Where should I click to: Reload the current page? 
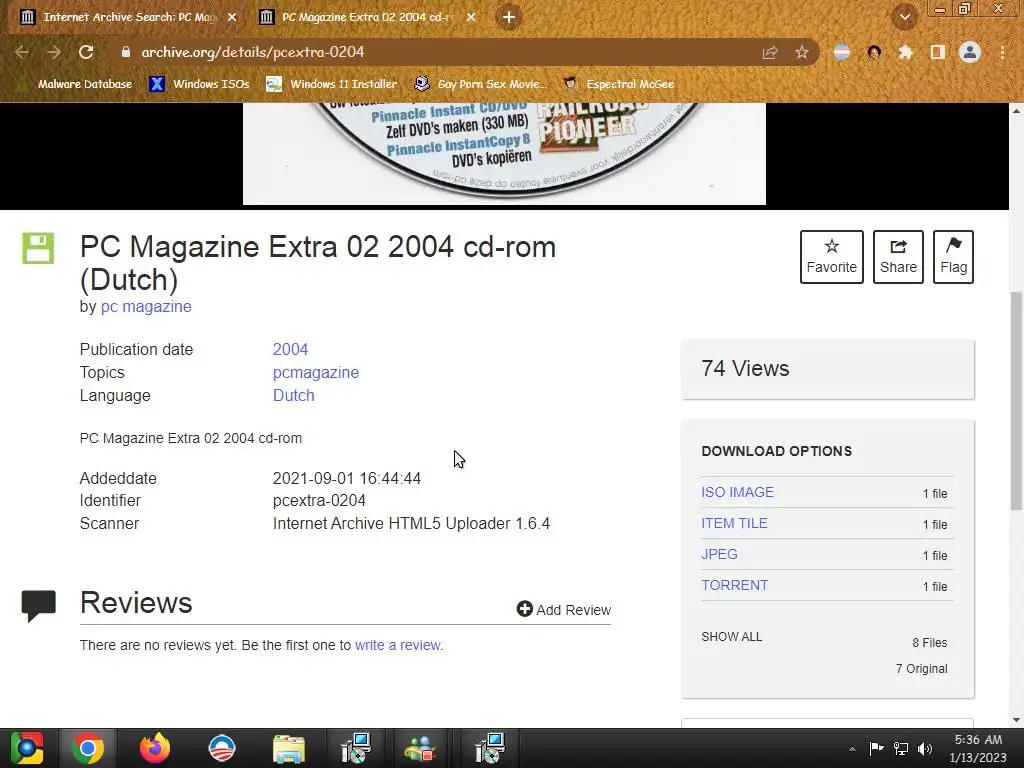point(86,52)
